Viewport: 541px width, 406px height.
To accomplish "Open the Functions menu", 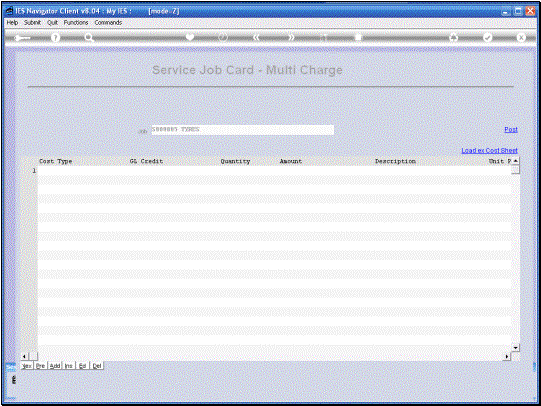I will [x=76, y=22].
